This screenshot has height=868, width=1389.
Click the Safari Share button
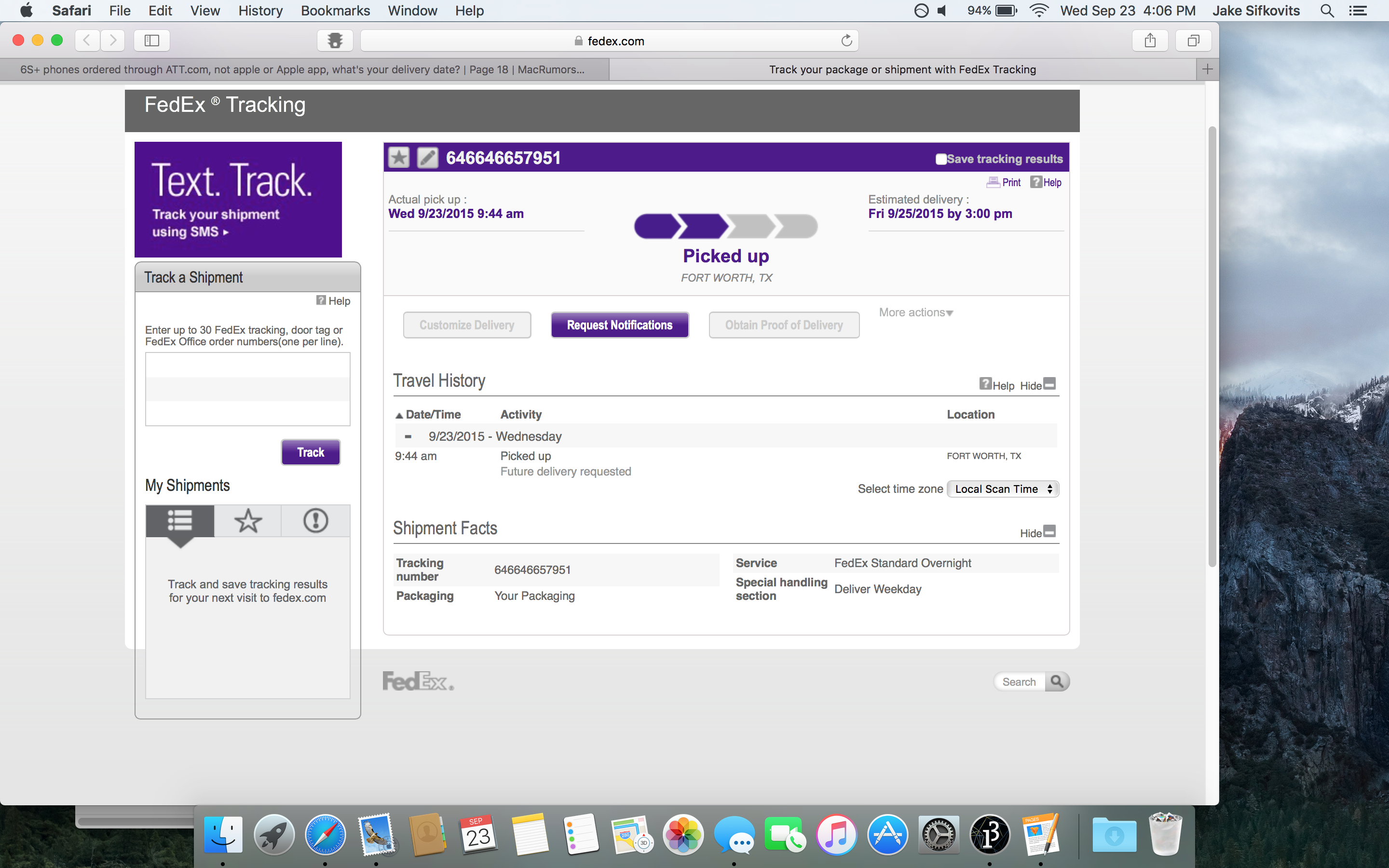pos(1150,41)
